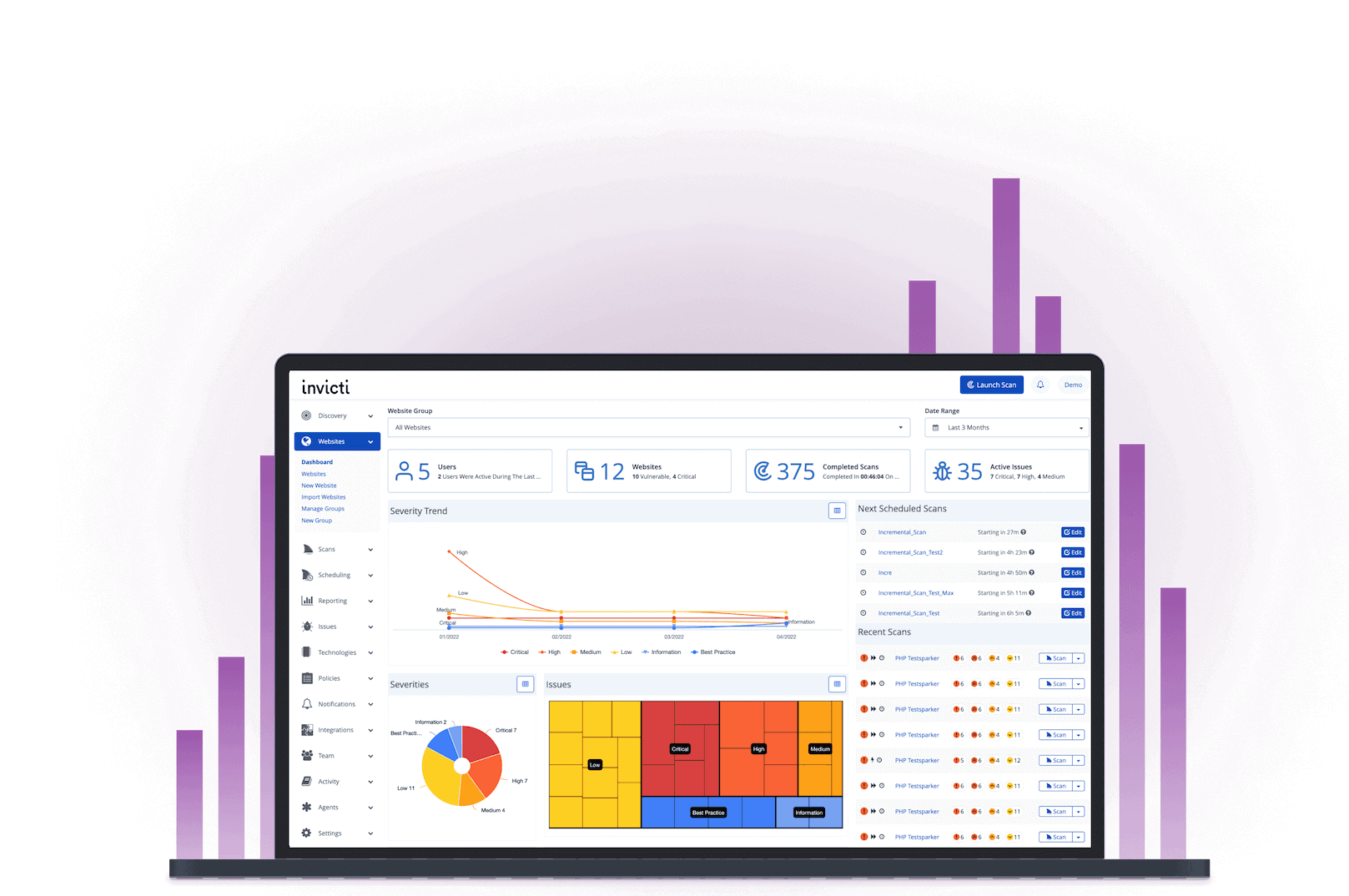The width and height of the screenshot is (1349, 896).
Task: Click the Best Practice blue treemap block
Action: [708, 813]
